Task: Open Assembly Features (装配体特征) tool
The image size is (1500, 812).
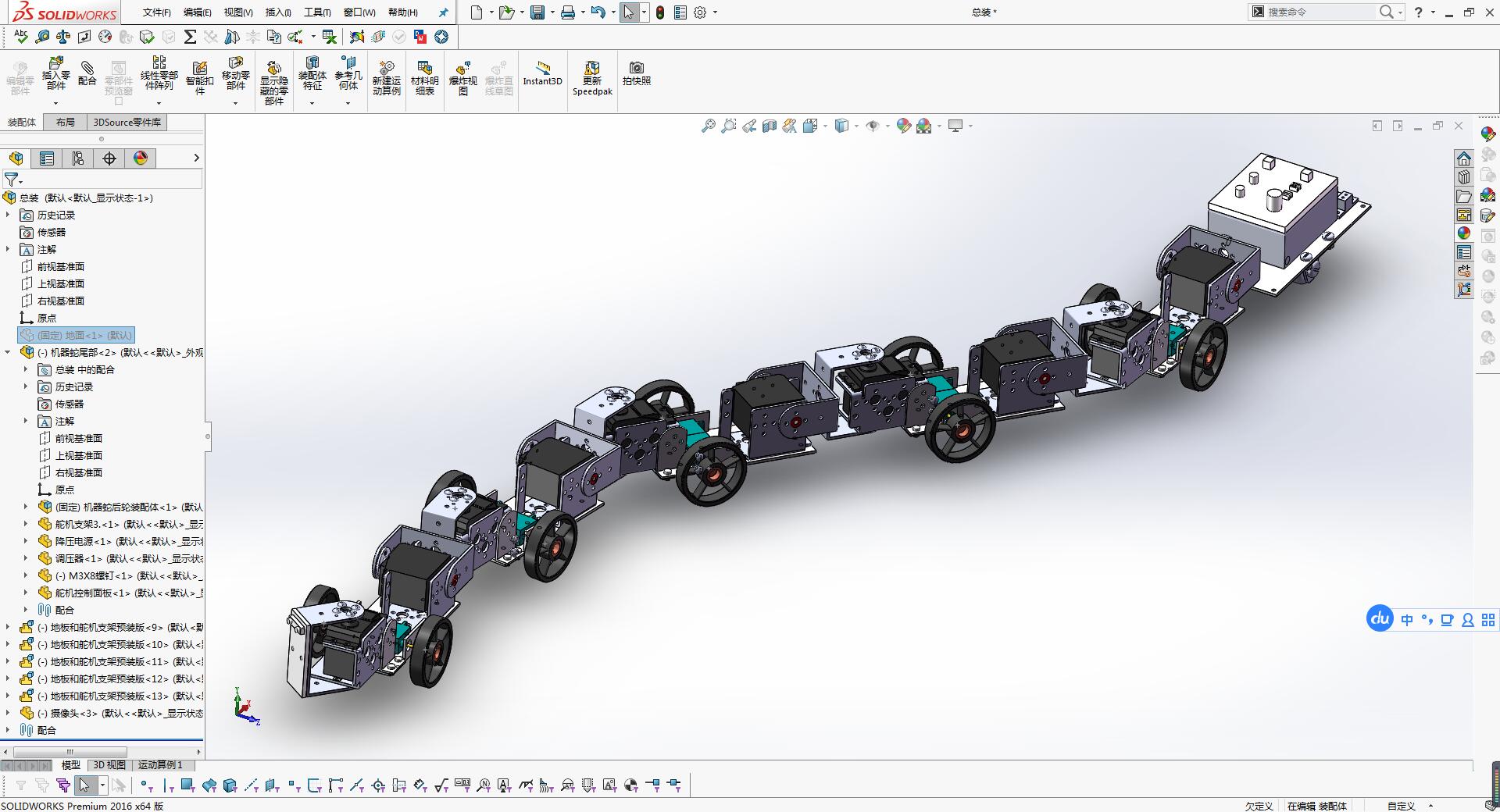Action: coord(312,75)
